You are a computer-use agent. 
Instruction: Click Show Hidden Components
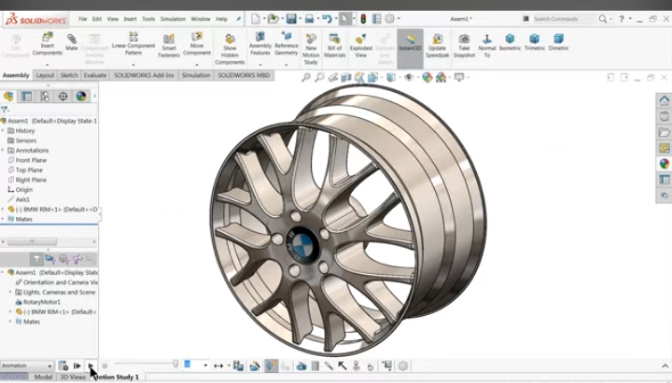pos(230,50)
